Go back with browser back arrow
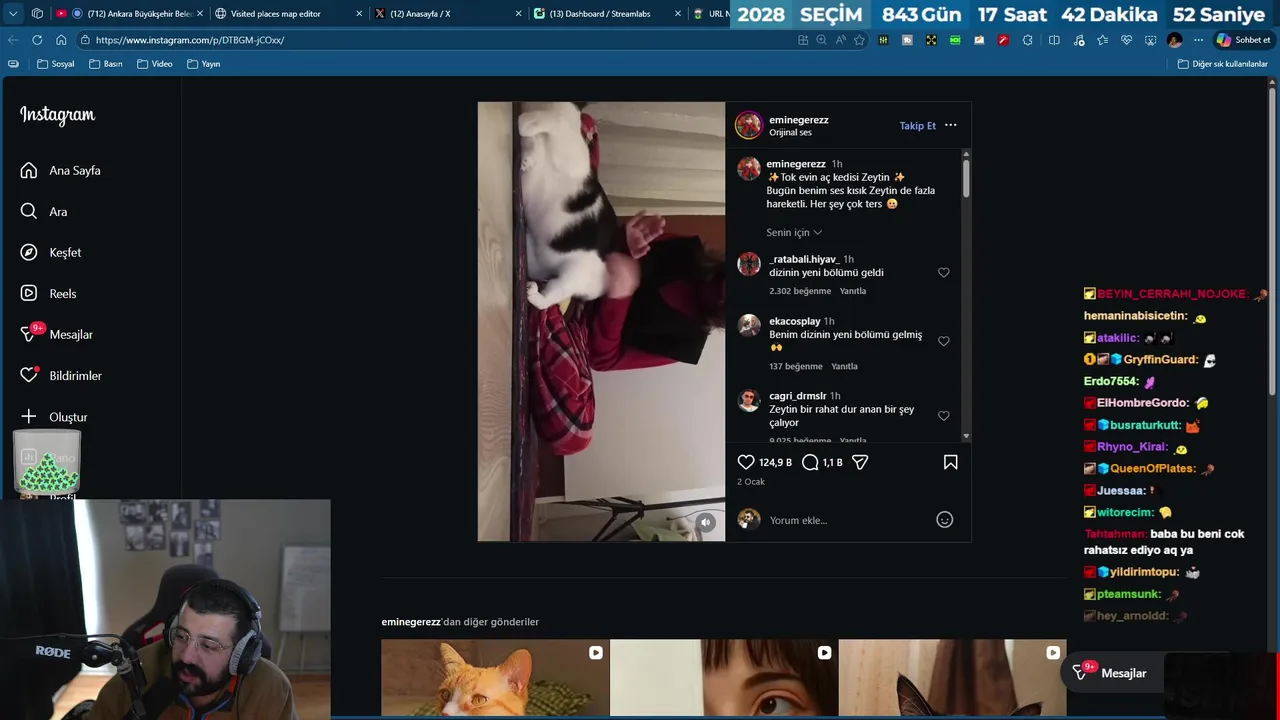Screen dimensions: 1280x720 click(13, 40)
